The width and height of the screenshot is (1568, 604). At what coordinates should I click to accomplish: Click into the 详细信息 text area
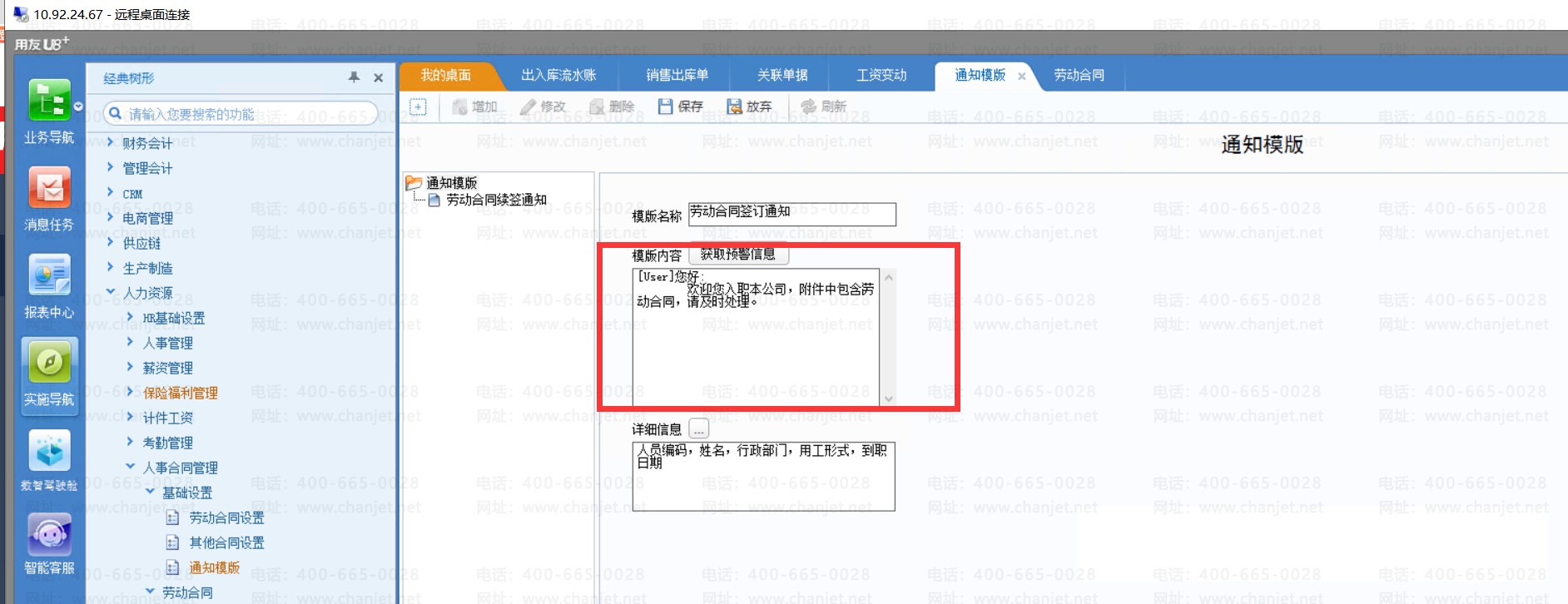click(x=763, y=476)
